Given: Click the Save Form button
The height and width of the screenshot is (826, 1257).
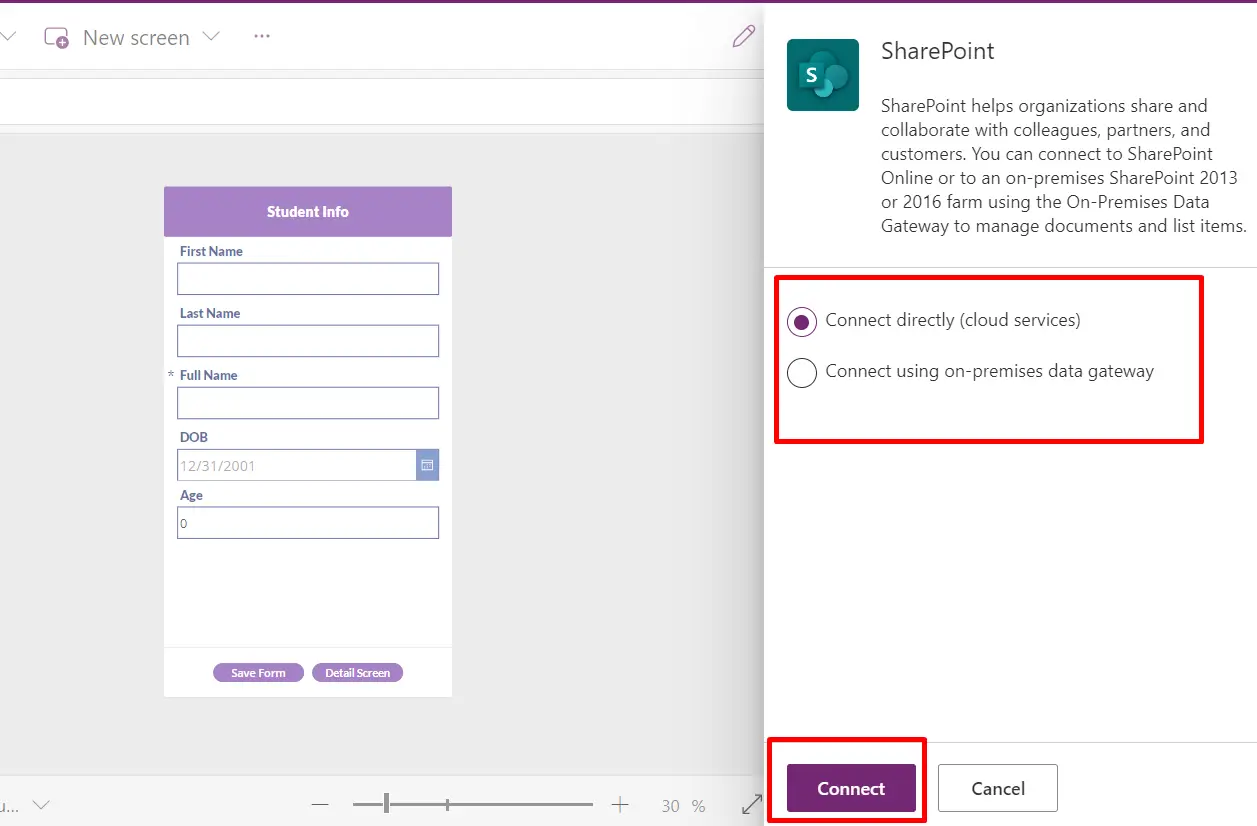Looking at the screenshot, I should click(x=258, y=673).
